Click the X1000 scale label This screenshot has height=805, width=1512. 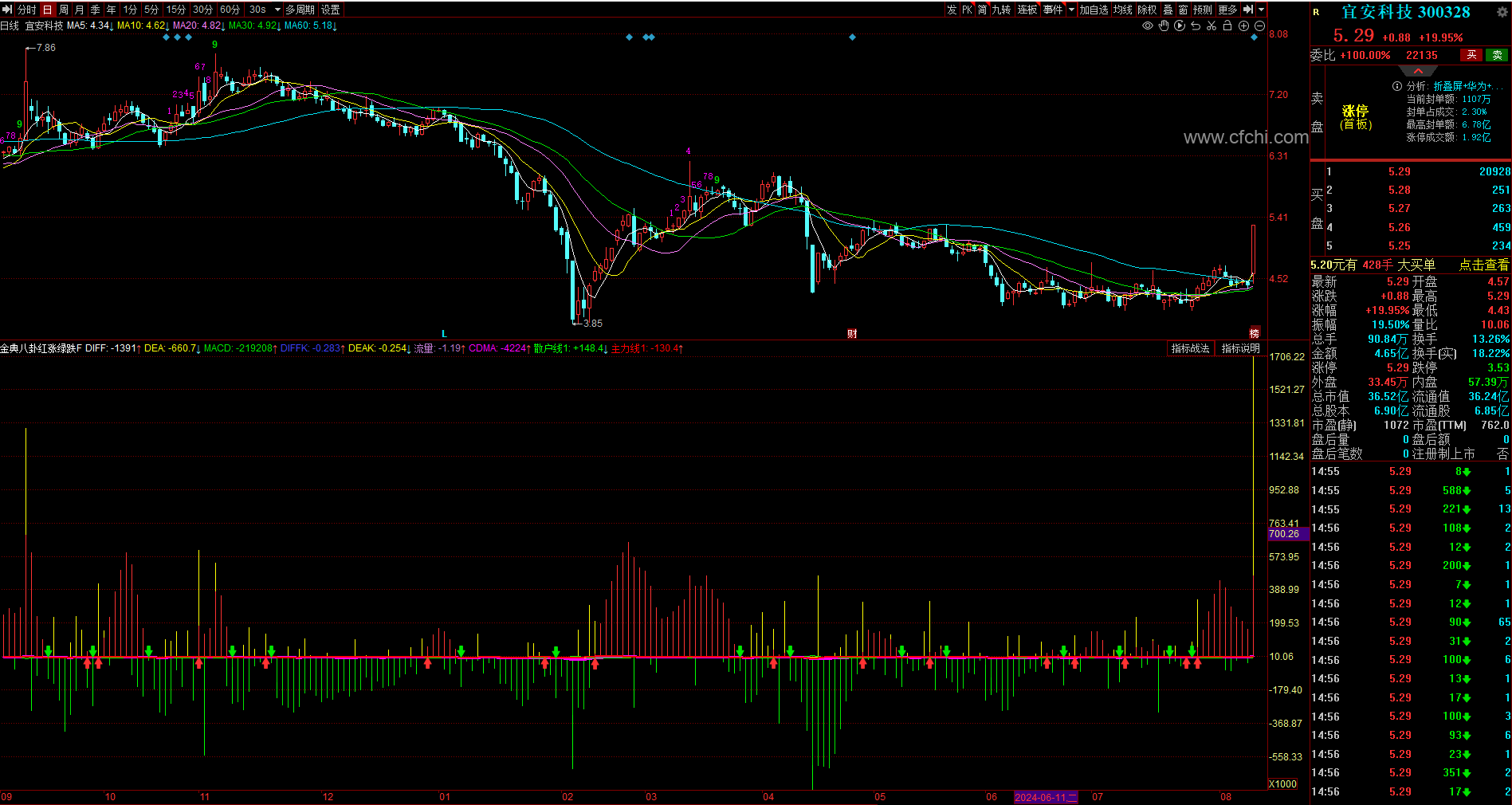click(1283, 784)
